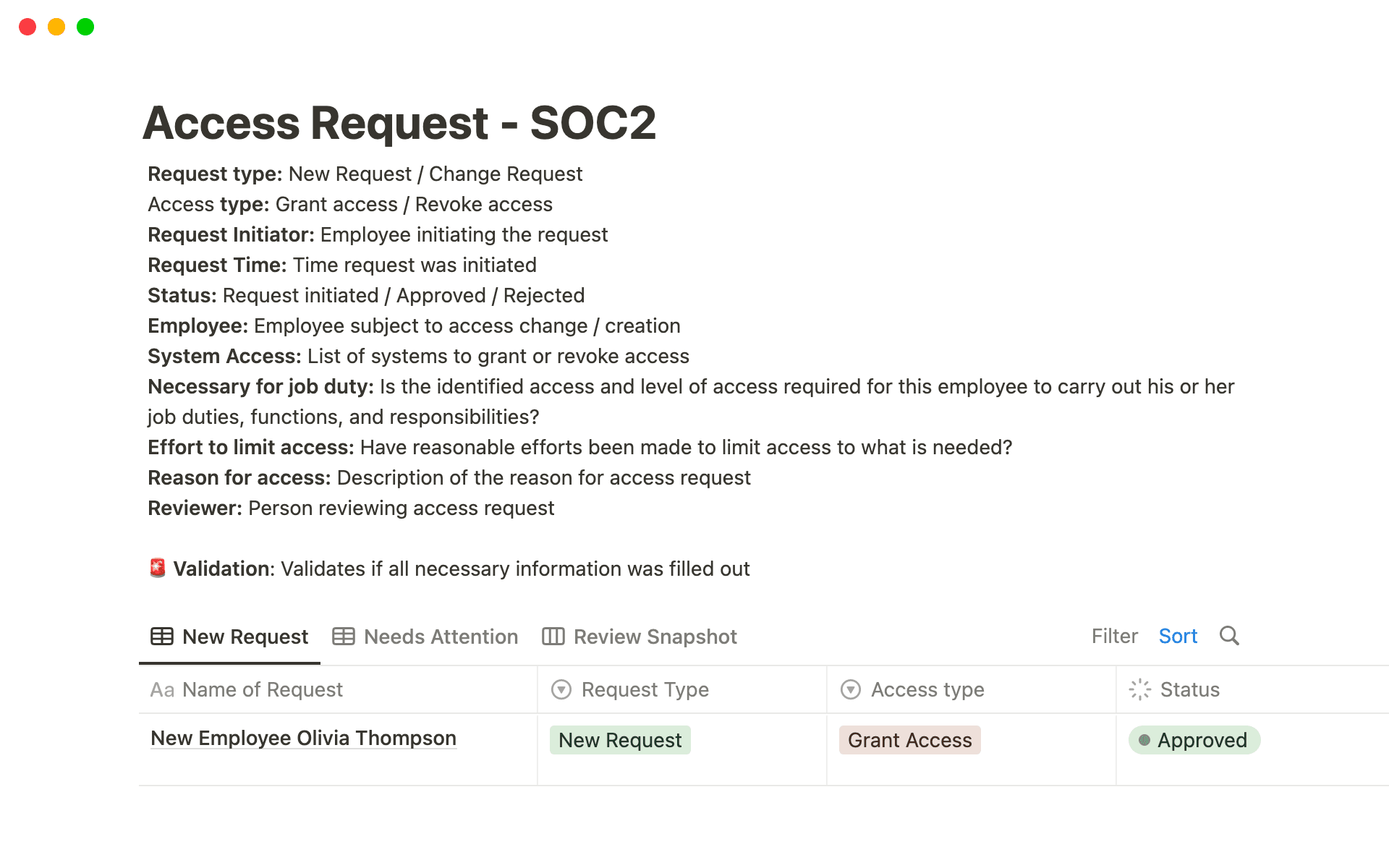This screenshot has height=868, width=1389.
Task: Open search using the magnifier icon
Action: 1229,636
